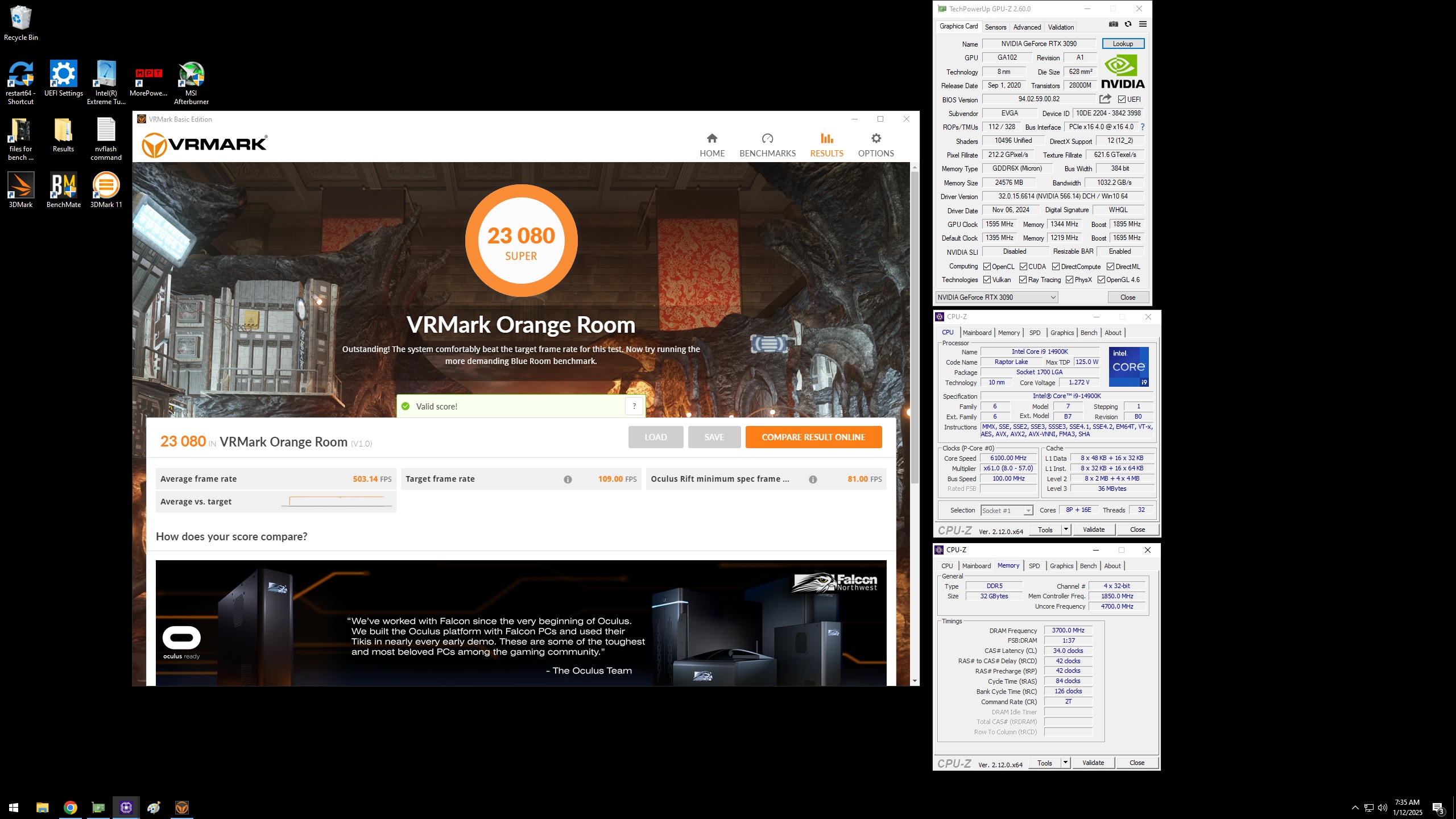Click VRMark scrollbar down arrow
The image size is (1456, 819).
(x=915, y=681)
